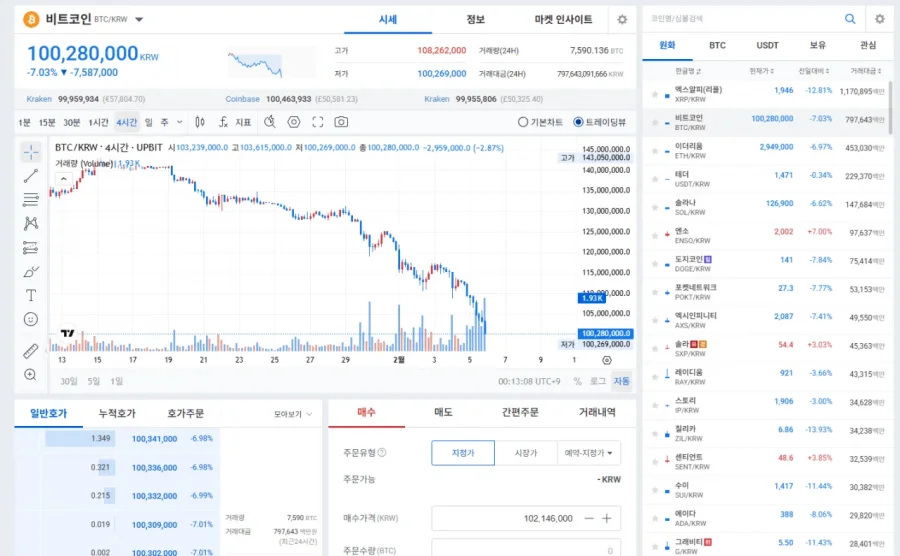
Task: Select the 시장가 market order button
Action: (526, 453)
